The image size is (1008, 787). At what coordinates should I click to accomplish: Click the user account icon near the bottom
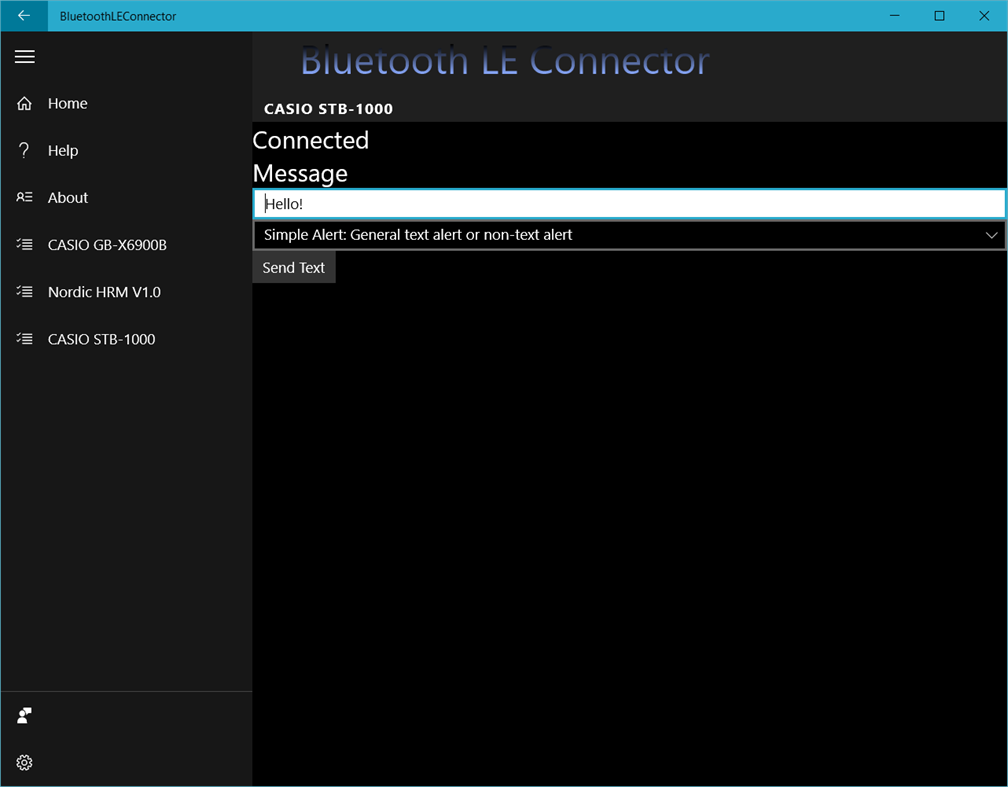click(24, 715)
